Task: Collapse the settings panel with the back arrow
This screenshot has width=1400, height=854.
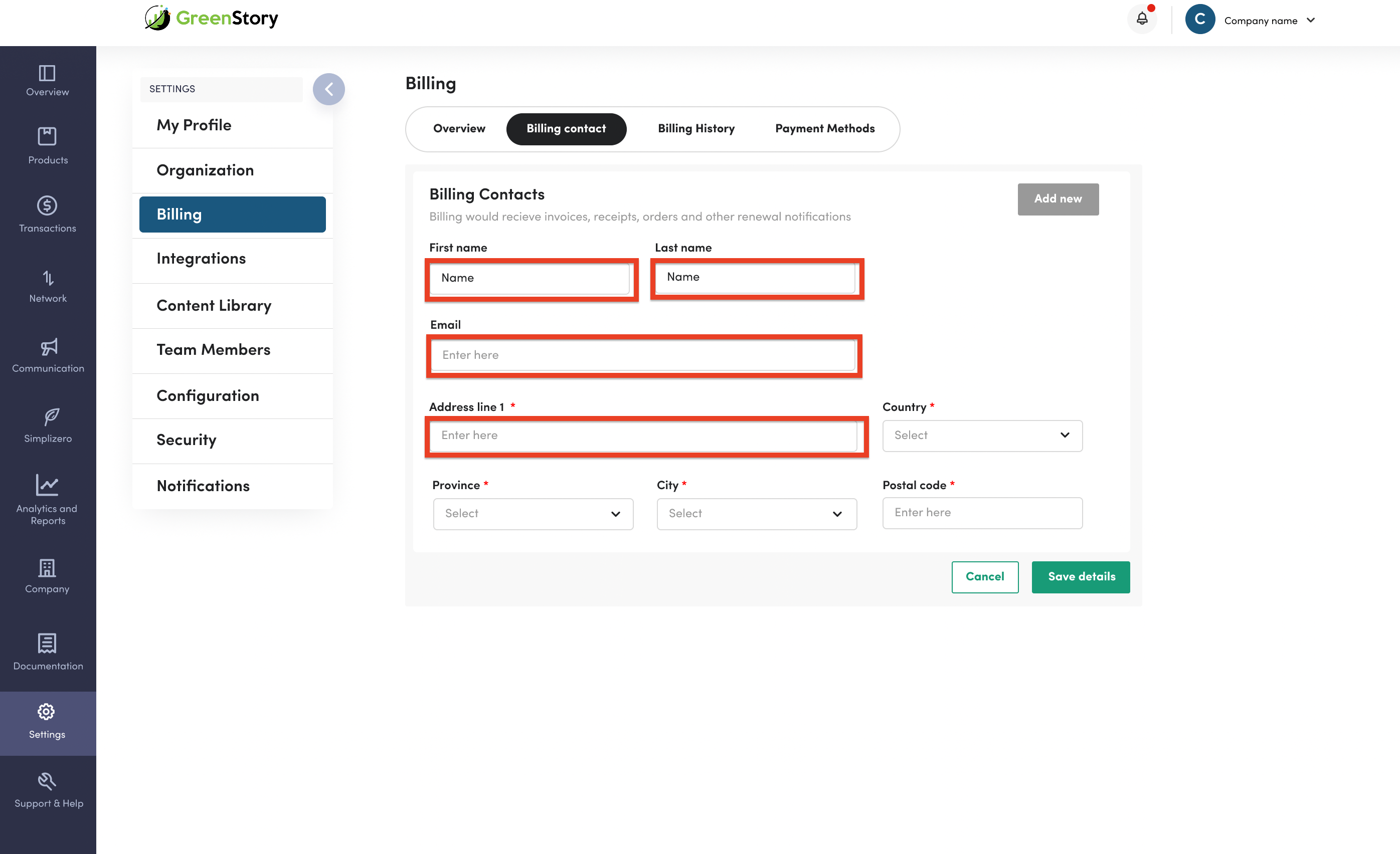Action: point(328,89)
